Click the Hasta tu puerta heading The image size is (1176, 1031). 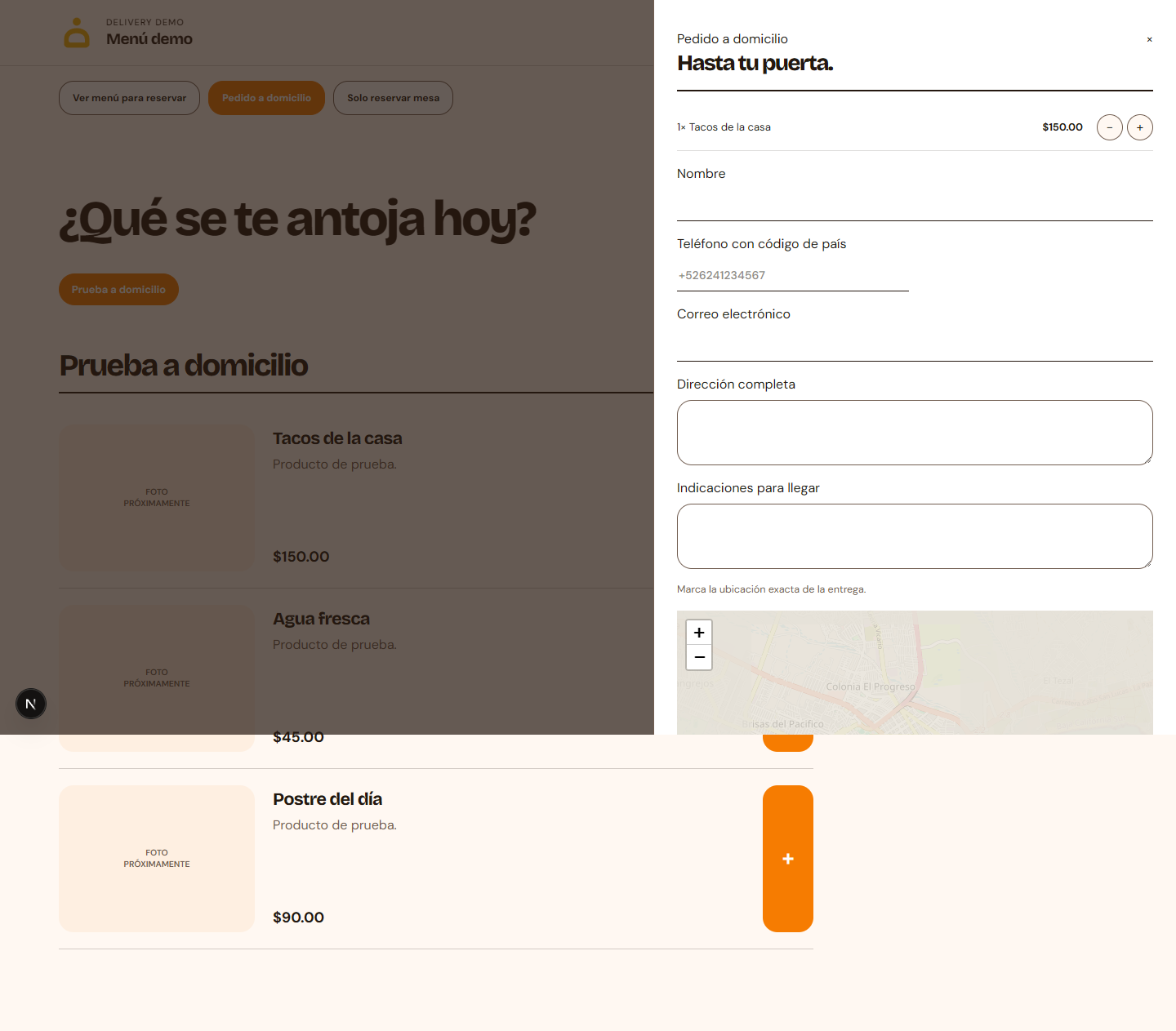[755, 64]
